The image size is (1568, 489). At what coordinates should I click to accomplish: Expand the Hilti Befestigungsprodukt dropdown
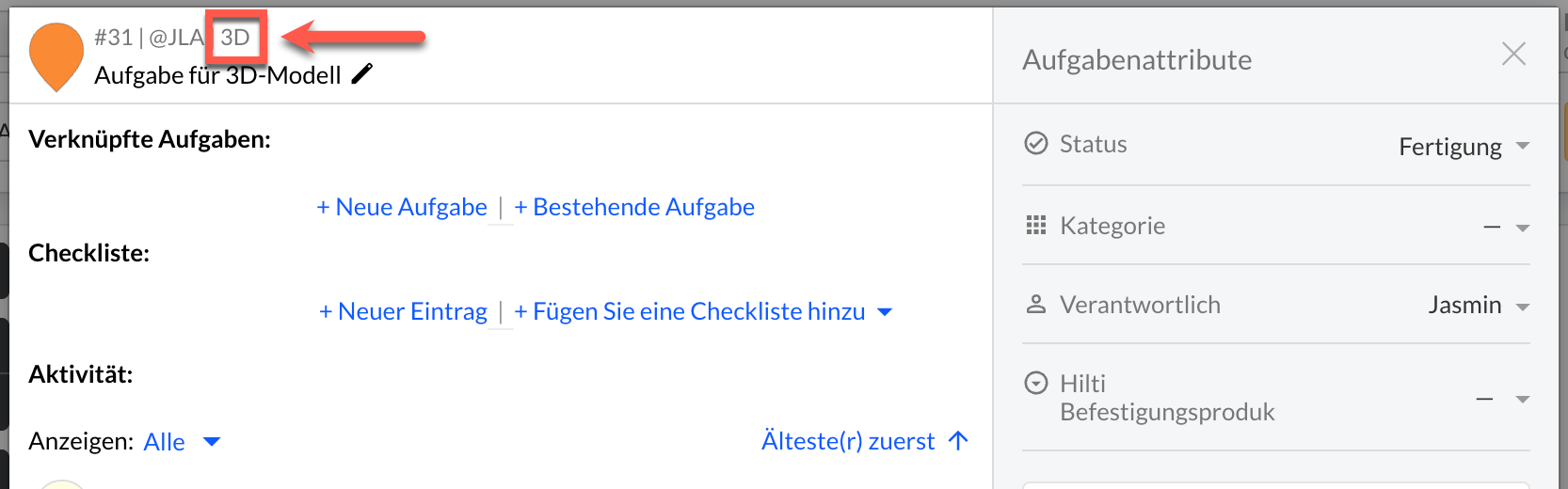(x=1522, y=400)
